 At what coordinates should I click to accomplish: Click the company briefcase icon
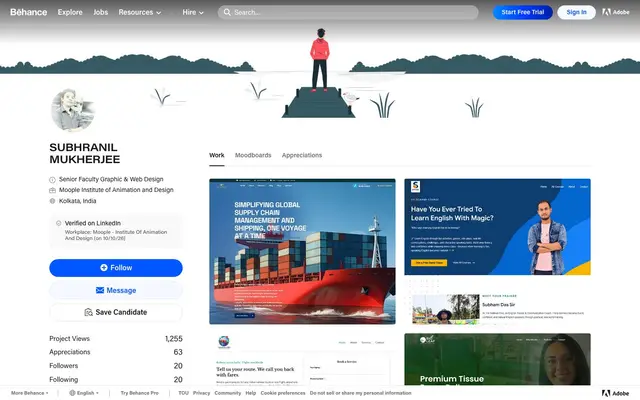52,190
